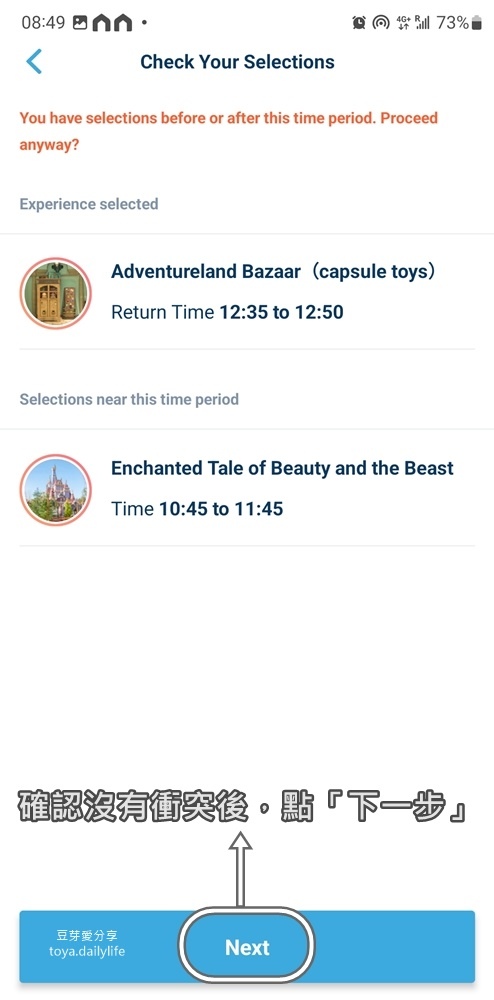This screenshot has width=494, height=1000.
Task: Tap the orange Proceed anyway warning message
Action: [x=229, y=131]
